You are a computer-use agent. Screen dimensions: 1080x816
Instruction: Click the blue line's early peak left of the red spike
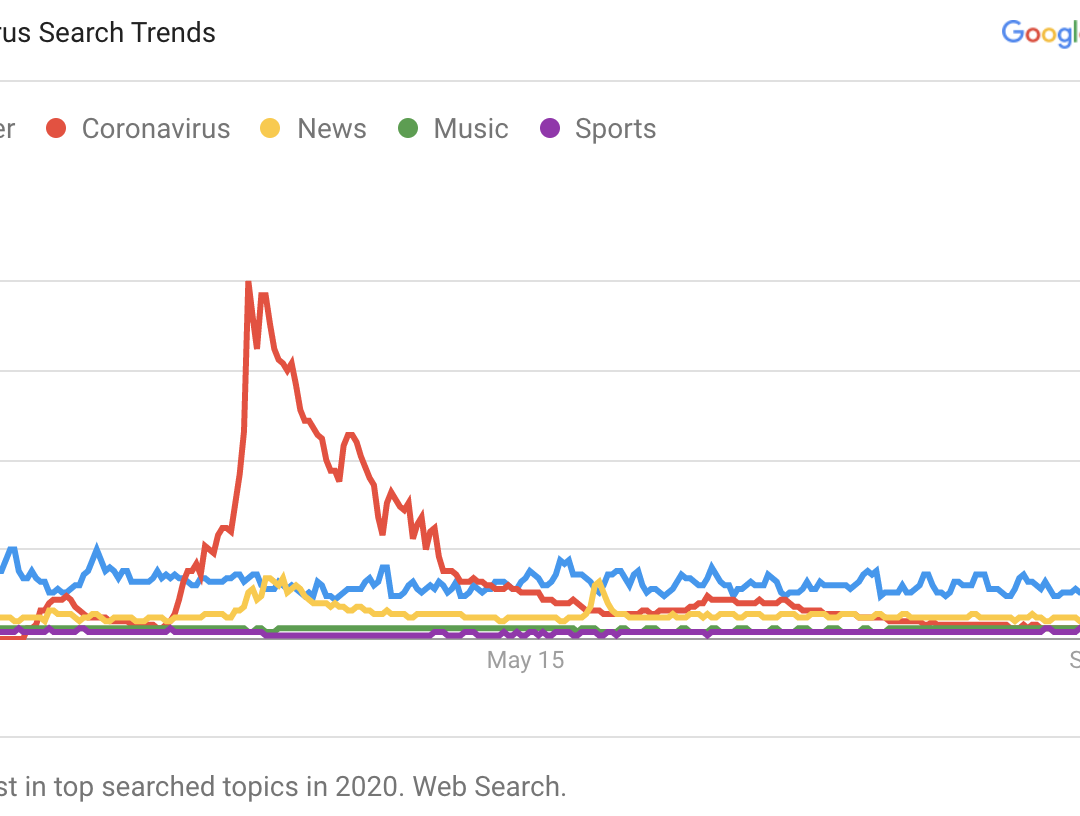97,549
